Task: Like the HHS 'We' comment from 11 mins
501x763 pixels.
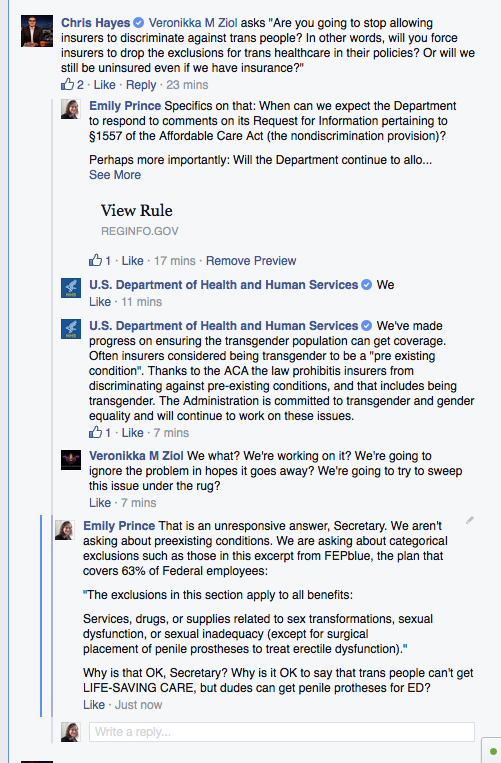Action: (100, 302)
